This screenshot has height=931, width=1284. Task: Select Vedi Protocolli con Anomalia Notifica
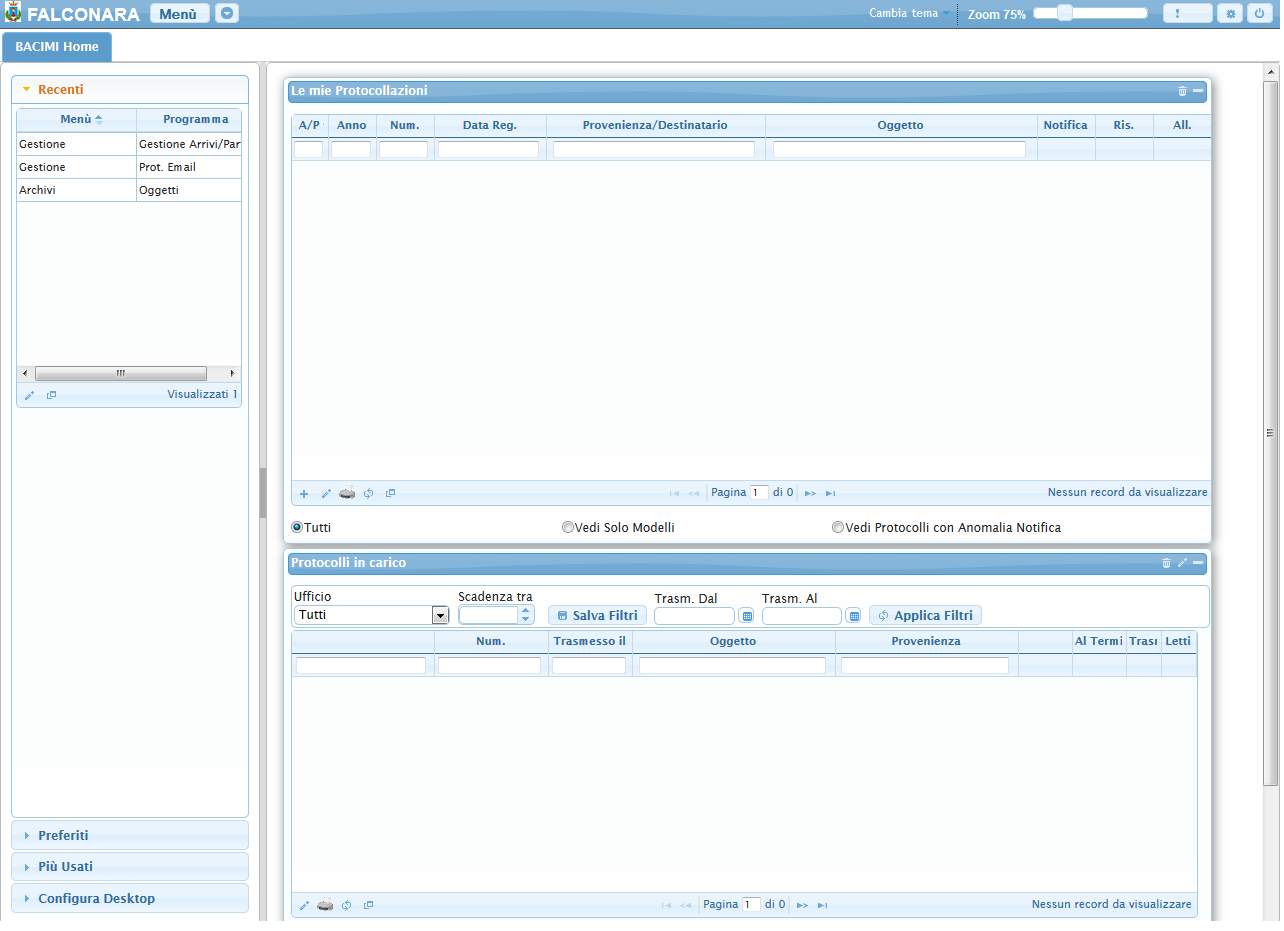point(838,527)
